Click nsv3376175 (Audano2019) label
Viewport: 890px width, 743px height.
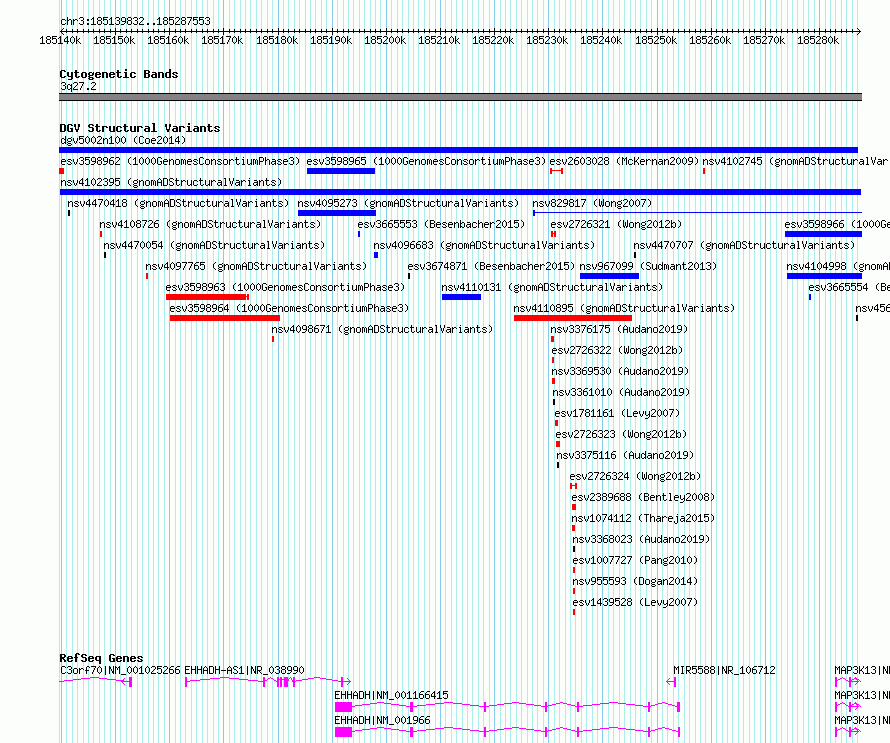coord(619,329)
